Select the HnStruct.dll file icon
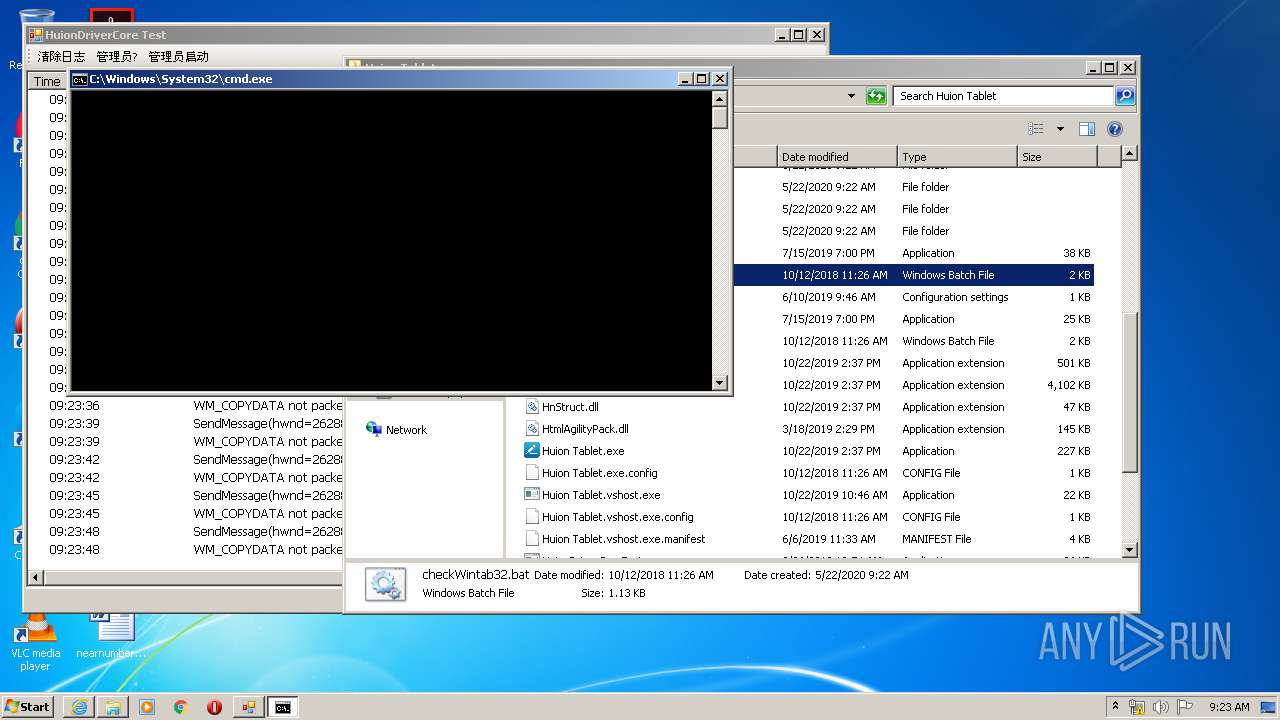 click(x=533, y=407)
